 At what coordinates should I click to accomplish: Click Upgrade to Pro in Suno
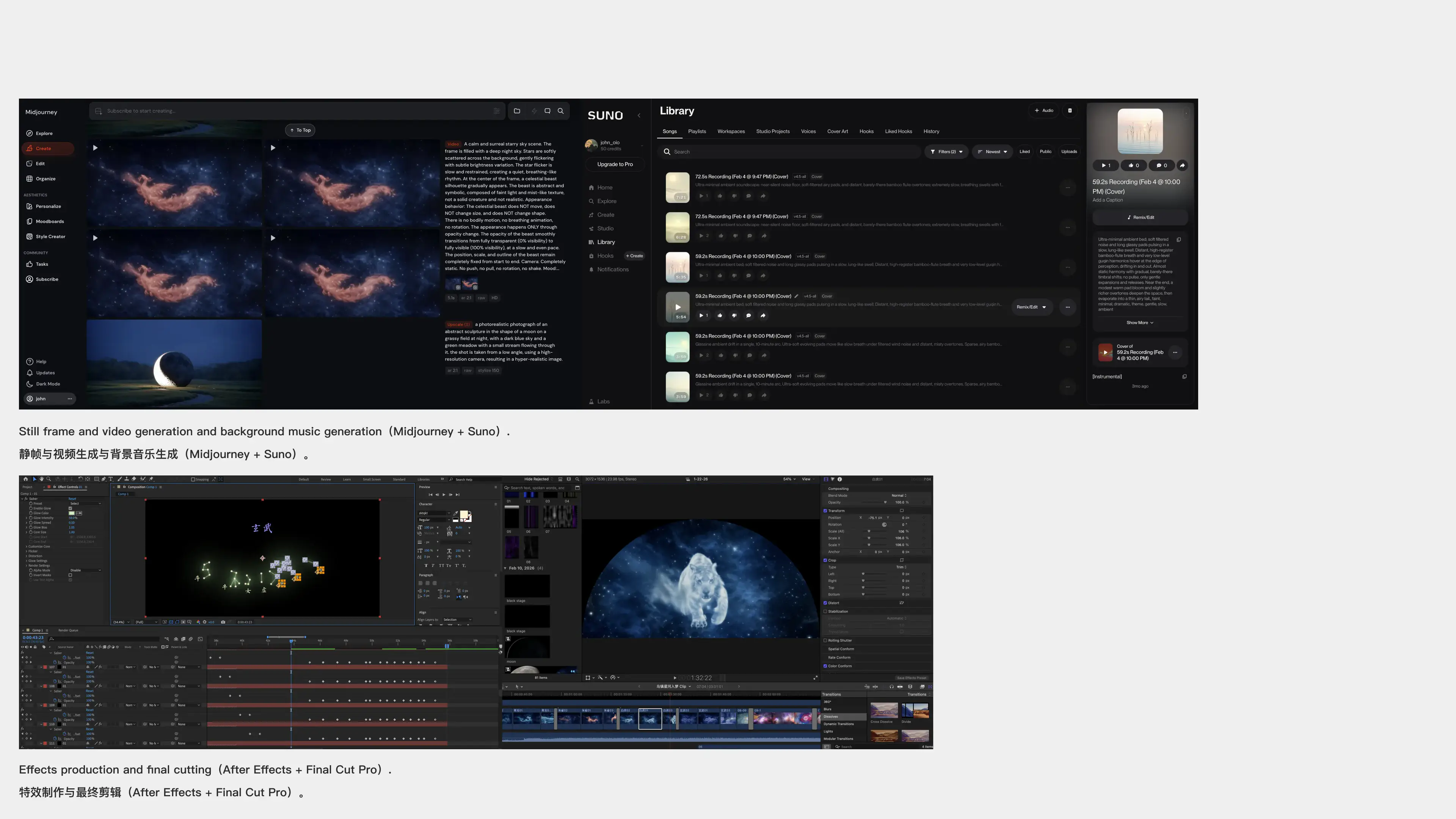pyautogui.click(x=615, y=165)
